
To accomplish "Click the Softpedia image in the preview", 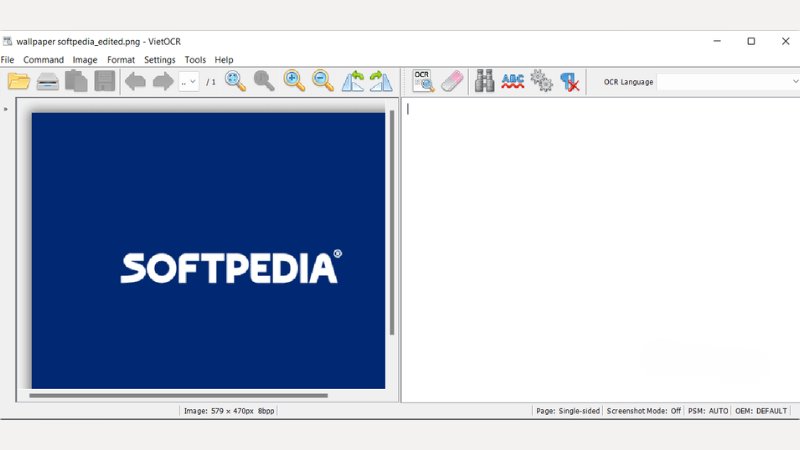I will (x=208, y=251).
